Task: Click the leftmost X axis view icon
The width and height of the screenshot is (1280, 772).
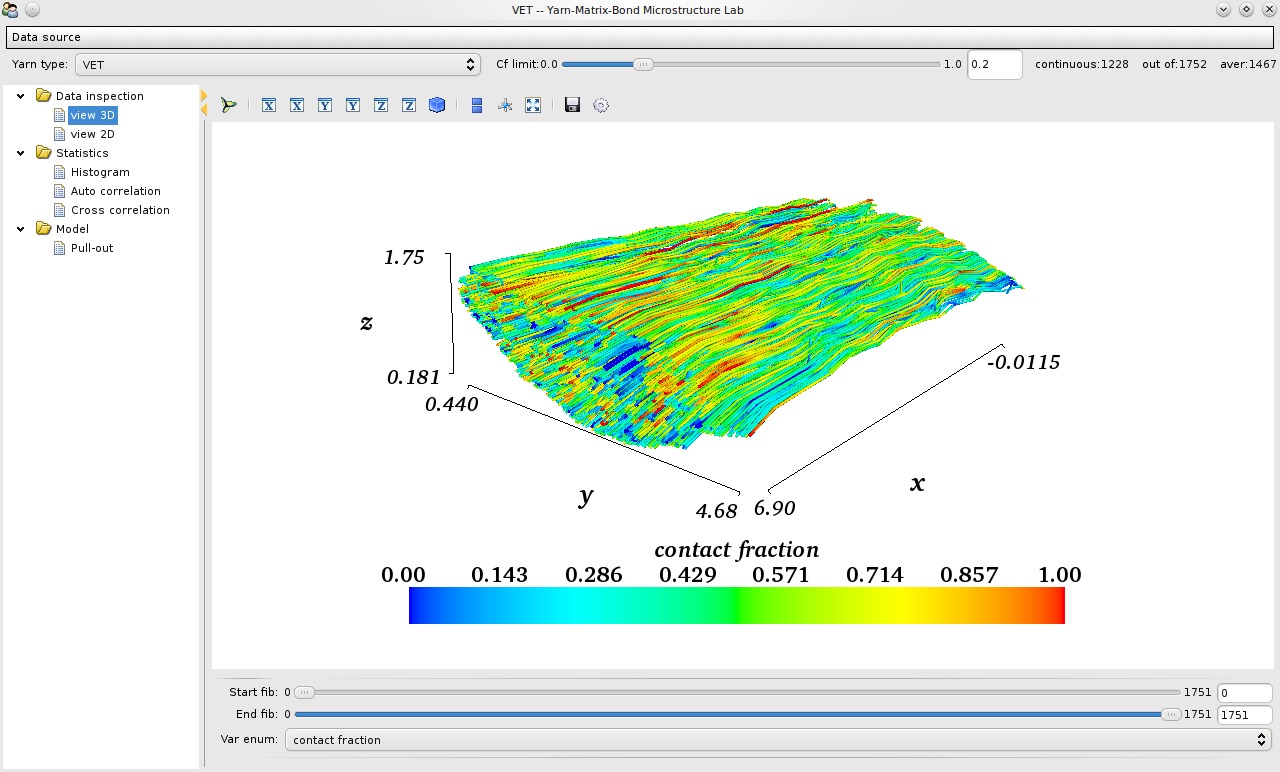Action: click(269, 105)
